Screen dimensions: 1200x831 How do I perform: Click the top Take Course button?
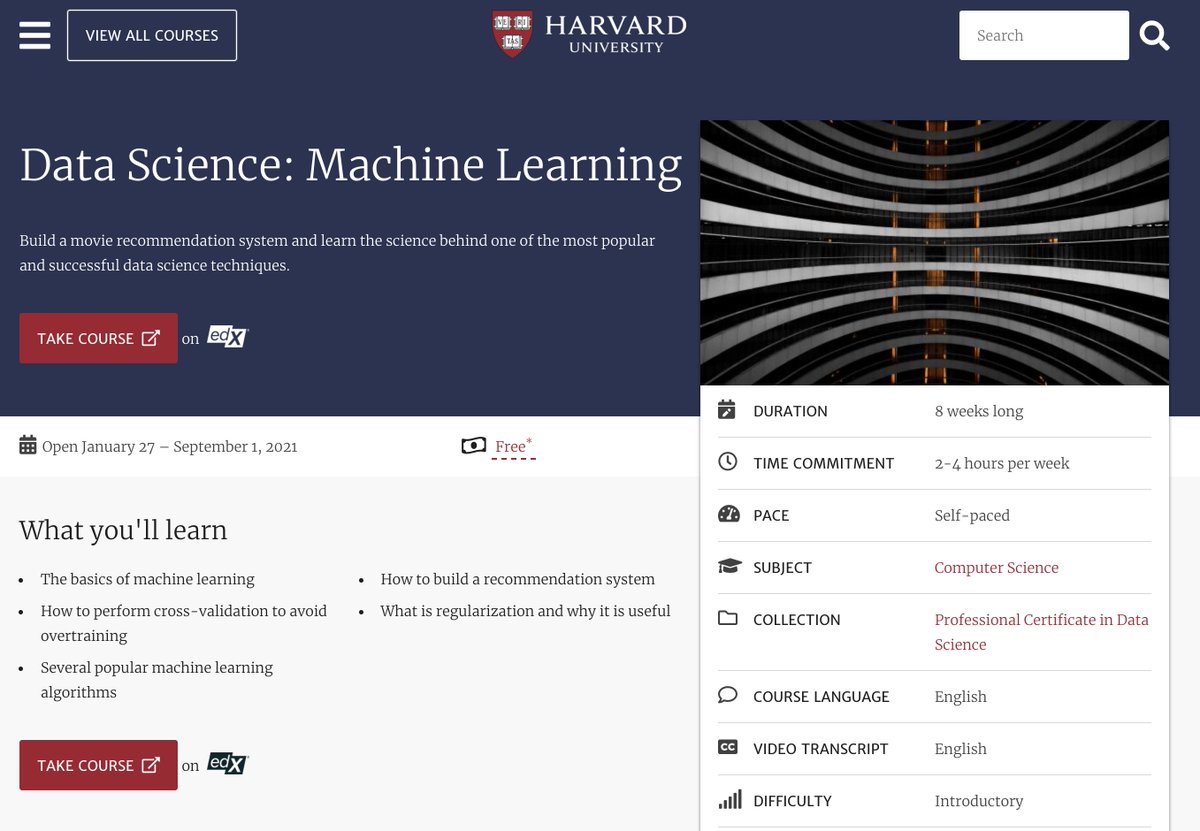[x=98, y=338]
